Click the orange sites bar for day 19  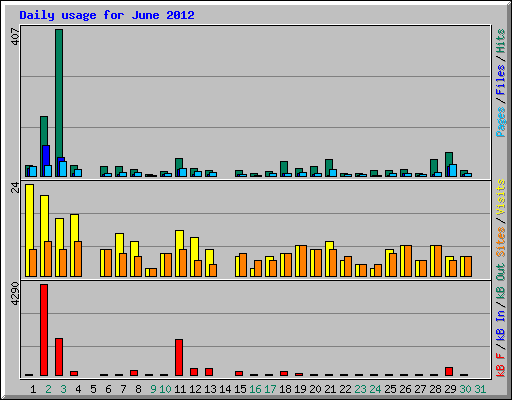click(x=303, y=261)
